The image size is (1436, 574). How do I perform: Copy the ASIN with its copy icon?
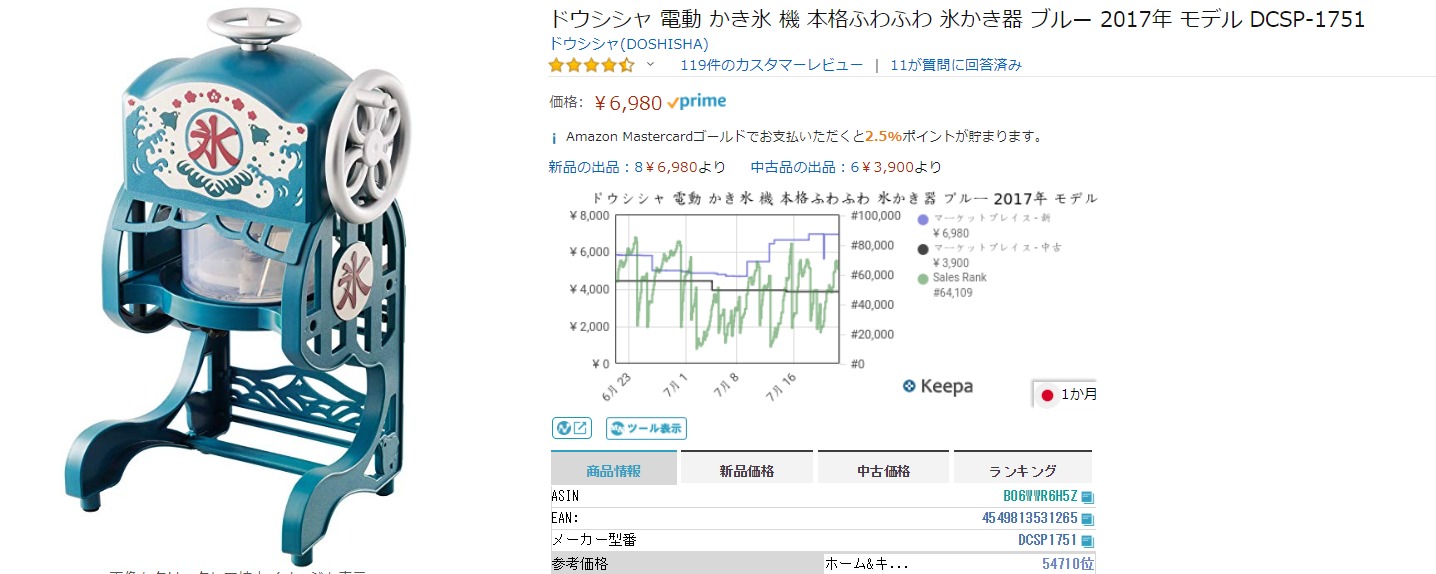(x=1087, y=497)
